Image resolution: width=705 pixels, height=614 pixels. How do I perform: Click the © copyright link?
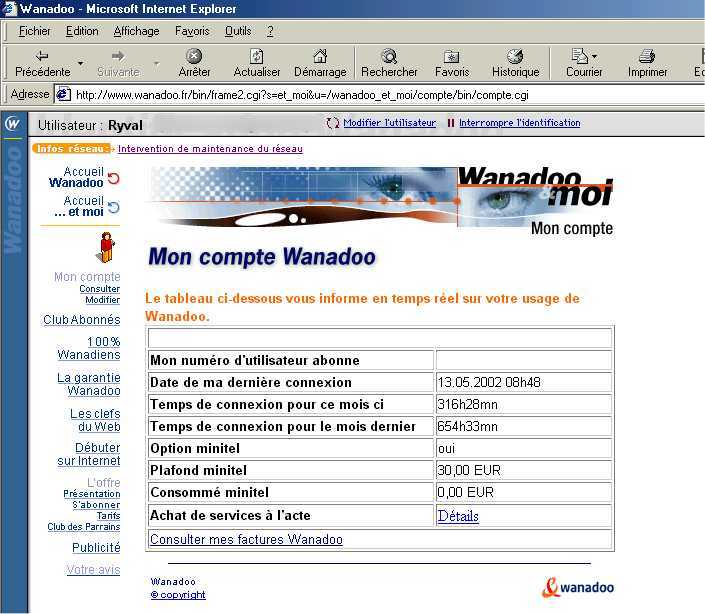178,594
